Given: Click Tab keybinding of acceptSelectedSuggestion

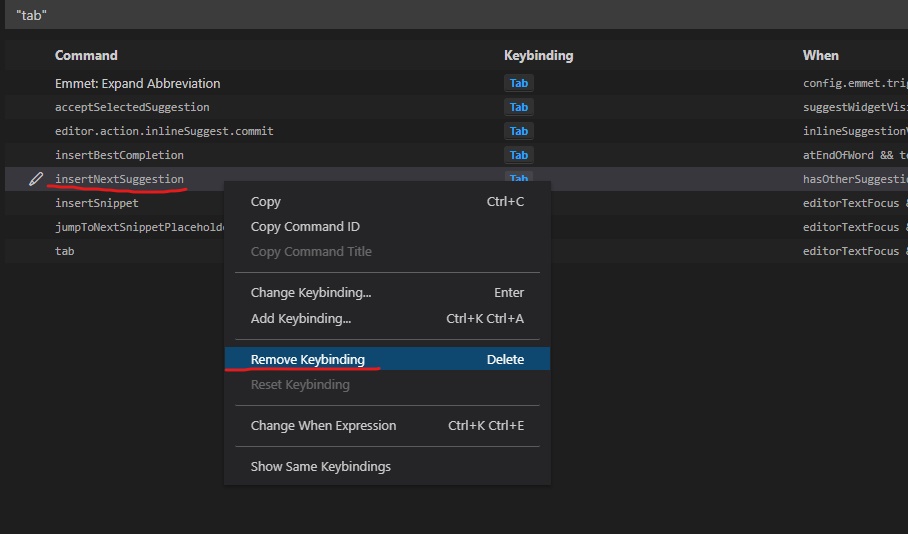Looking at the screenshot, I should tap(519, 107).
